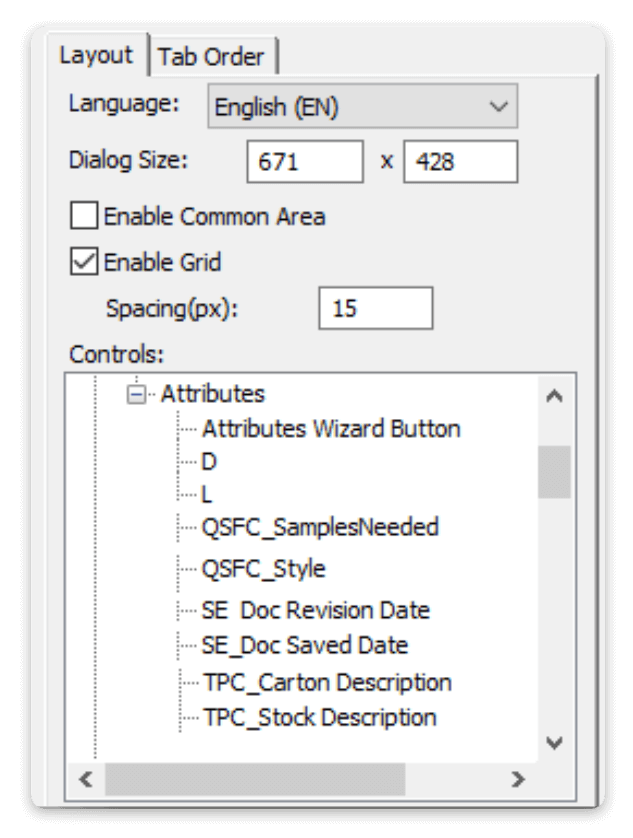Select TPC_Carton Description item

pos(327,683)
